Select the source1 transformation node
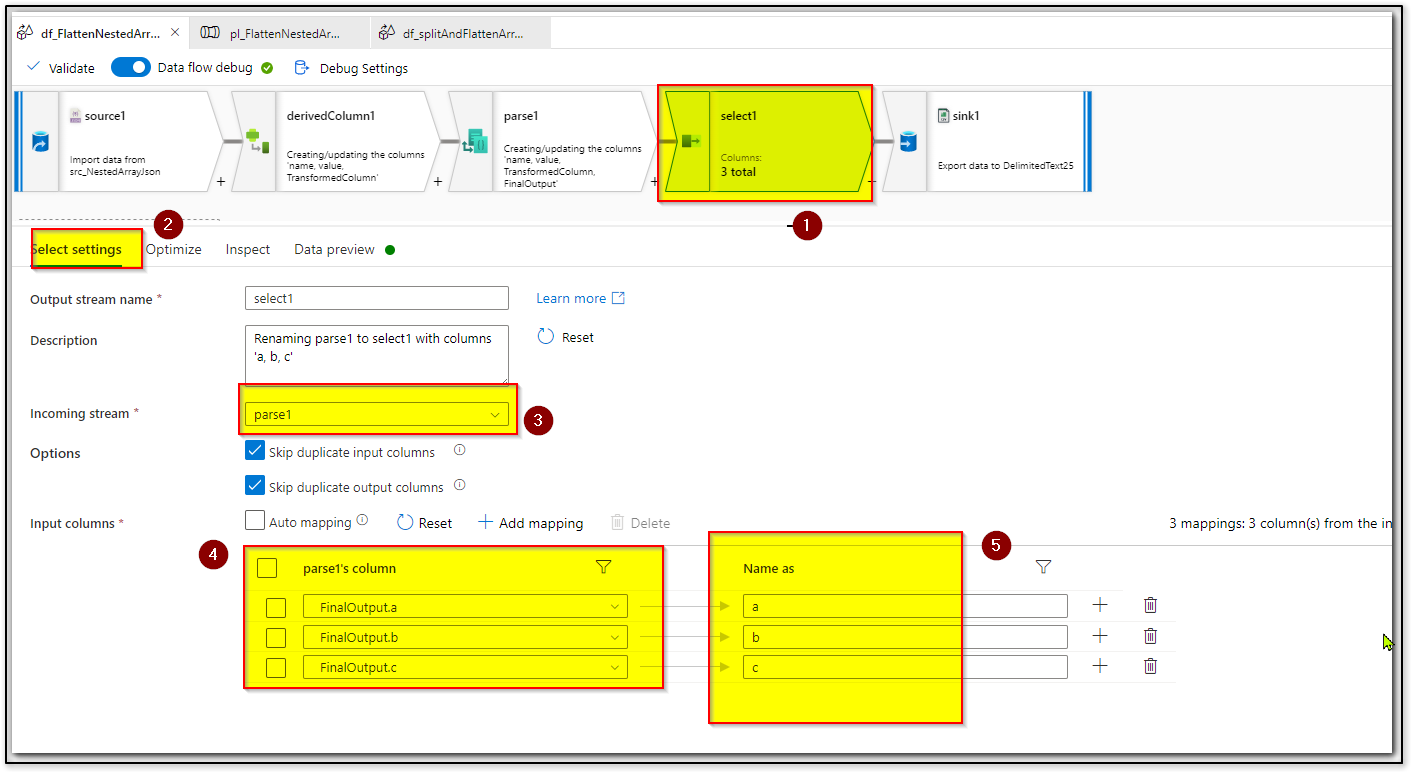1412x773 pixels. [140, 140]
